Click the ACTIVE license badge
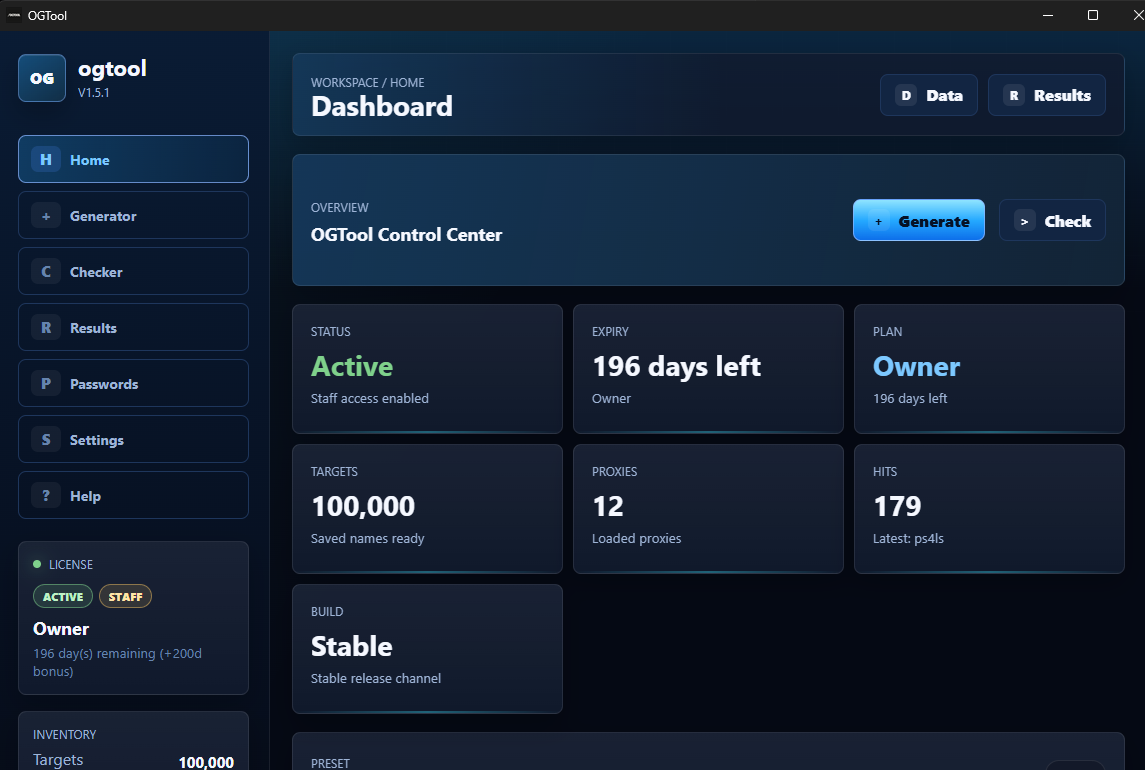 63,597
